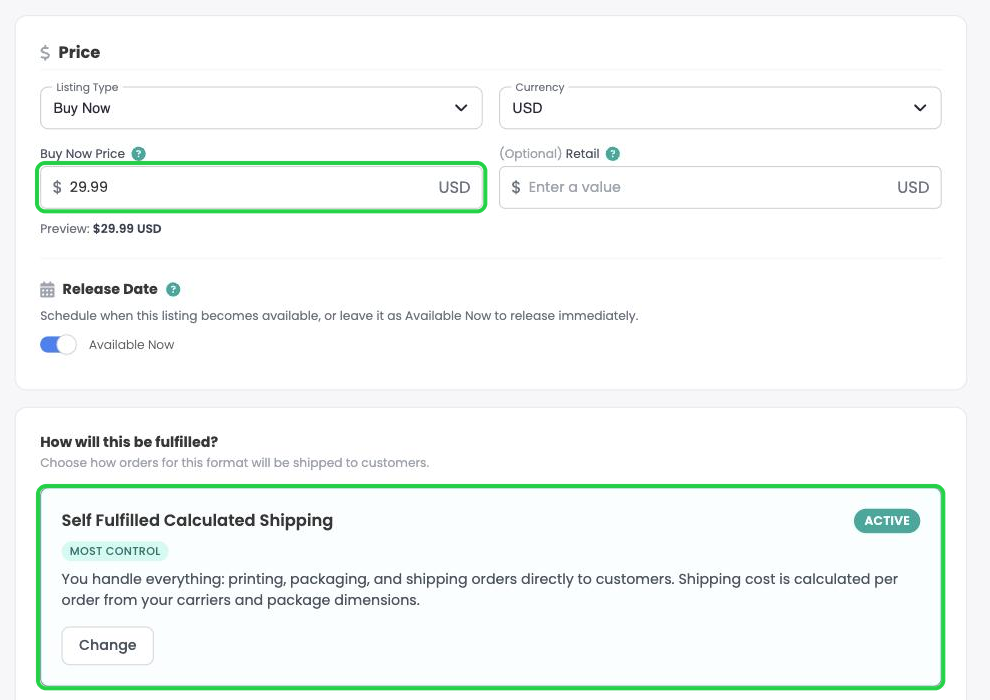Image resolution: width=990 pixels, height=700 pixels.
Task: Open help icon next to Buy Now Price
Action: (138, 153)
